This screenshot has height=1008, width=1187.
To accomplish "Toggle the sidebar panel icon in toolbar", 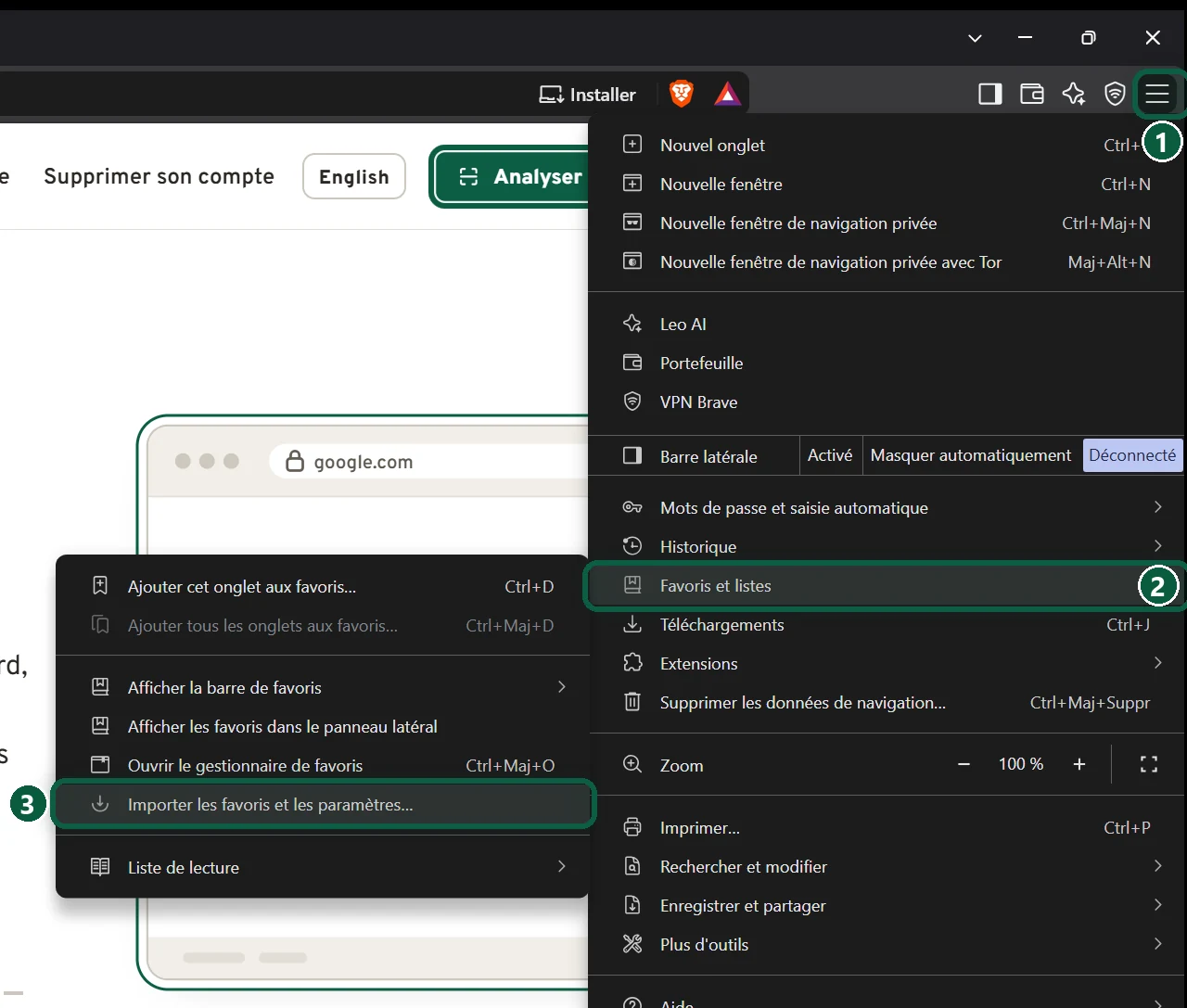I will point(990,94).
